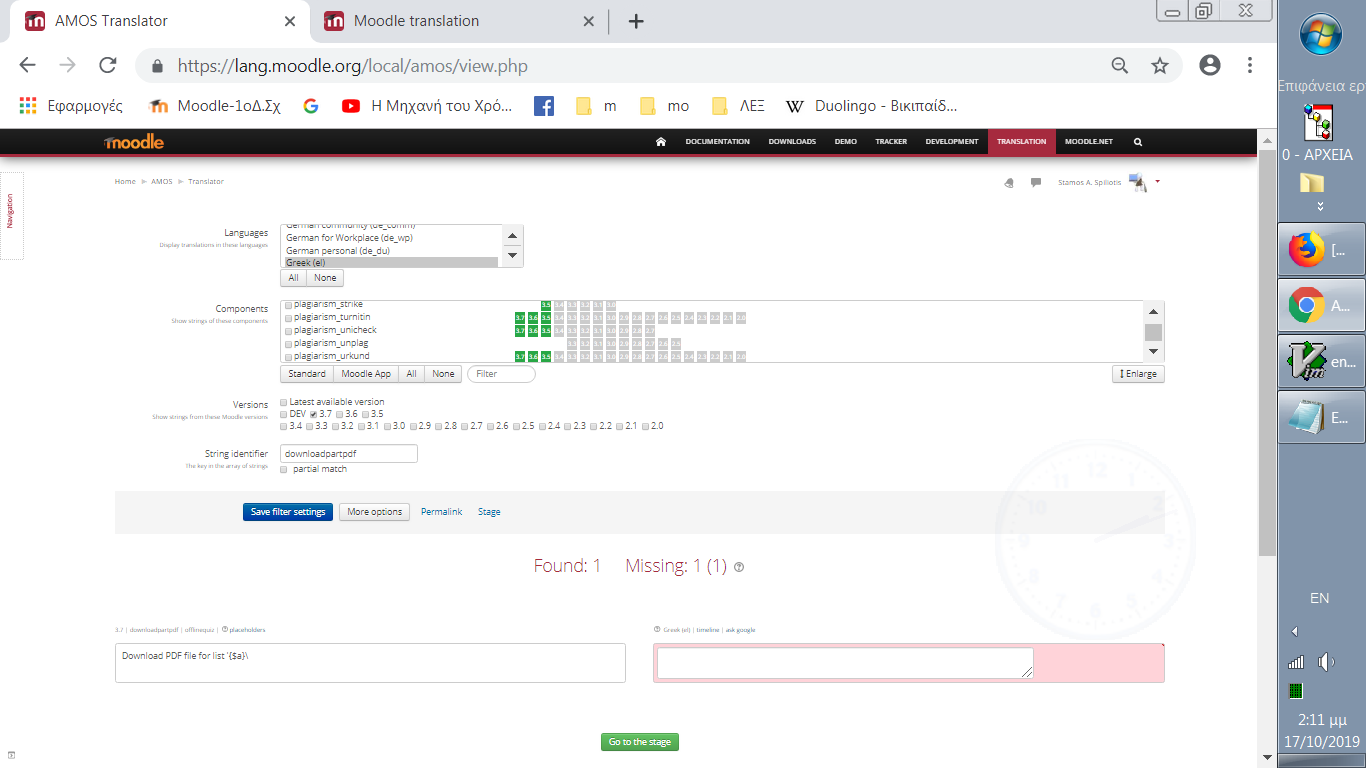Select Moodle App components button
1366x768 pixels.
pos(366,374)
